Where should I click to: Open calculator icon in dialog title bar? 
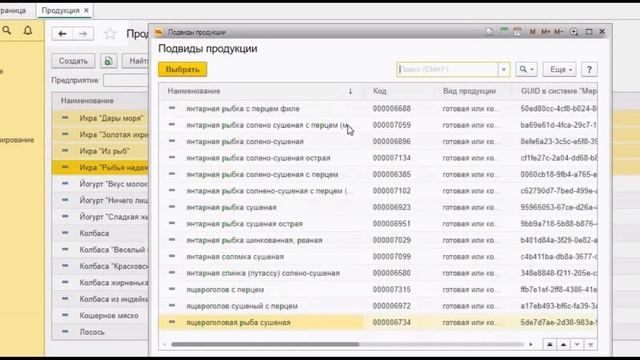click(x=504, y=32)
